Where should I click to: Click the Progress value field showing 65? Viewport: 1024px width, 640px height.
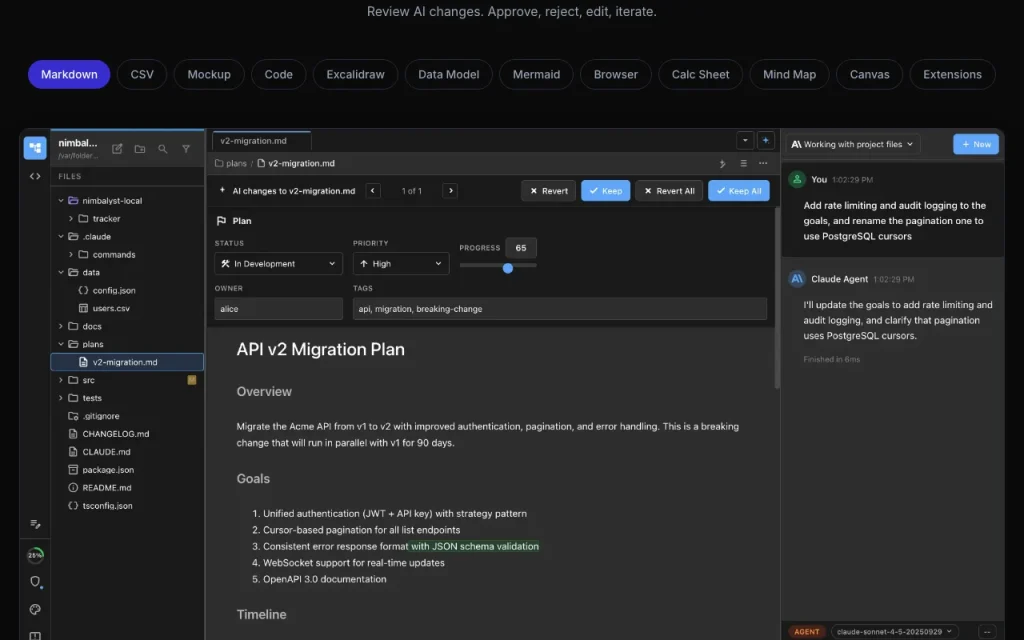tap(520, 248)
